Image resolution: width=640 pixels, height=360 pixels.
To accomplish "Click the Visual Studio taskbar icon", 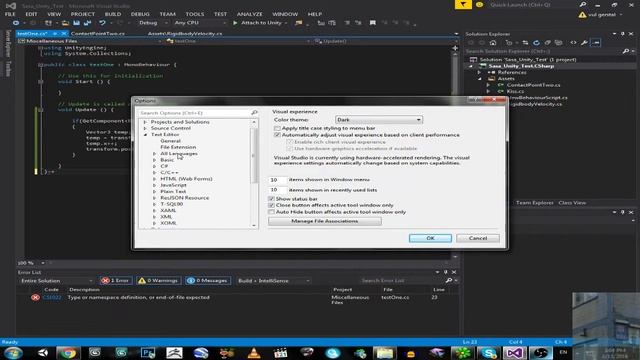I will click(x=514, y=353).
